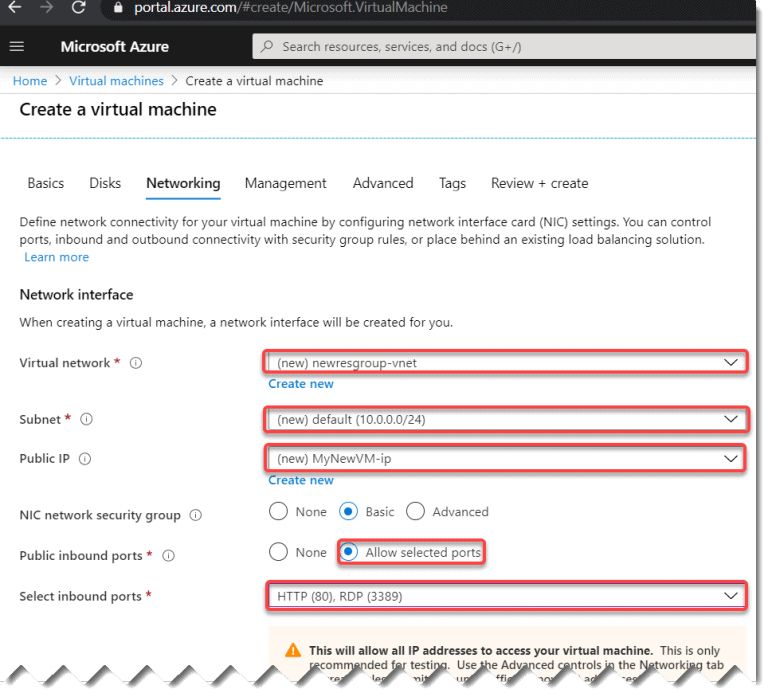Viewport: 768px width, 697px height.
Task: Choose Allow selected ports option
Action: point(348,553)
